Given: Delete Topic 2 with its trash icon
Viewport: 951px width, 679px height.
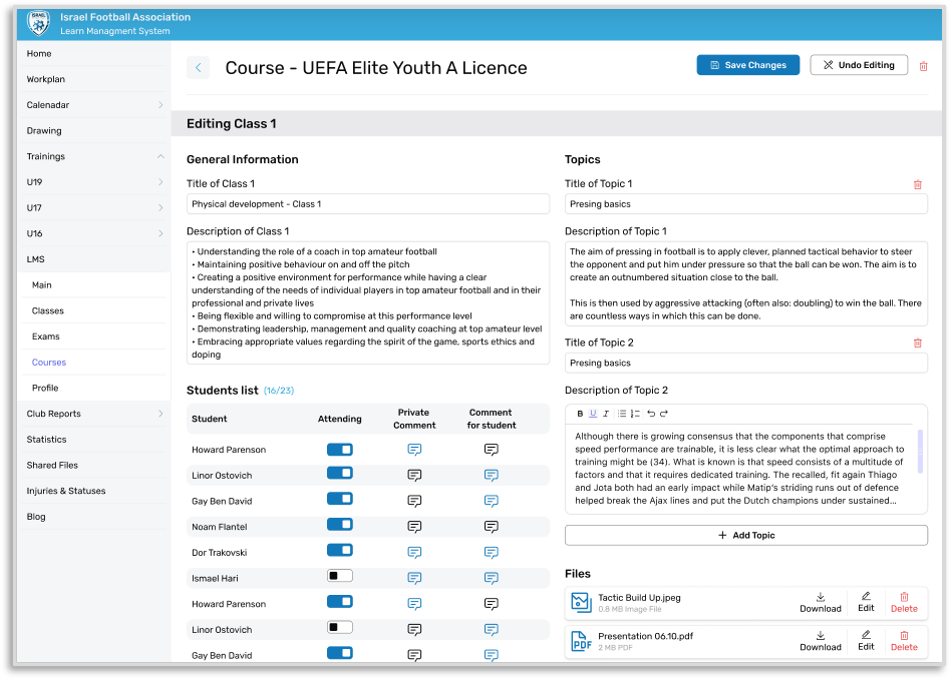Looking at the screenshot, I should 918,343.
